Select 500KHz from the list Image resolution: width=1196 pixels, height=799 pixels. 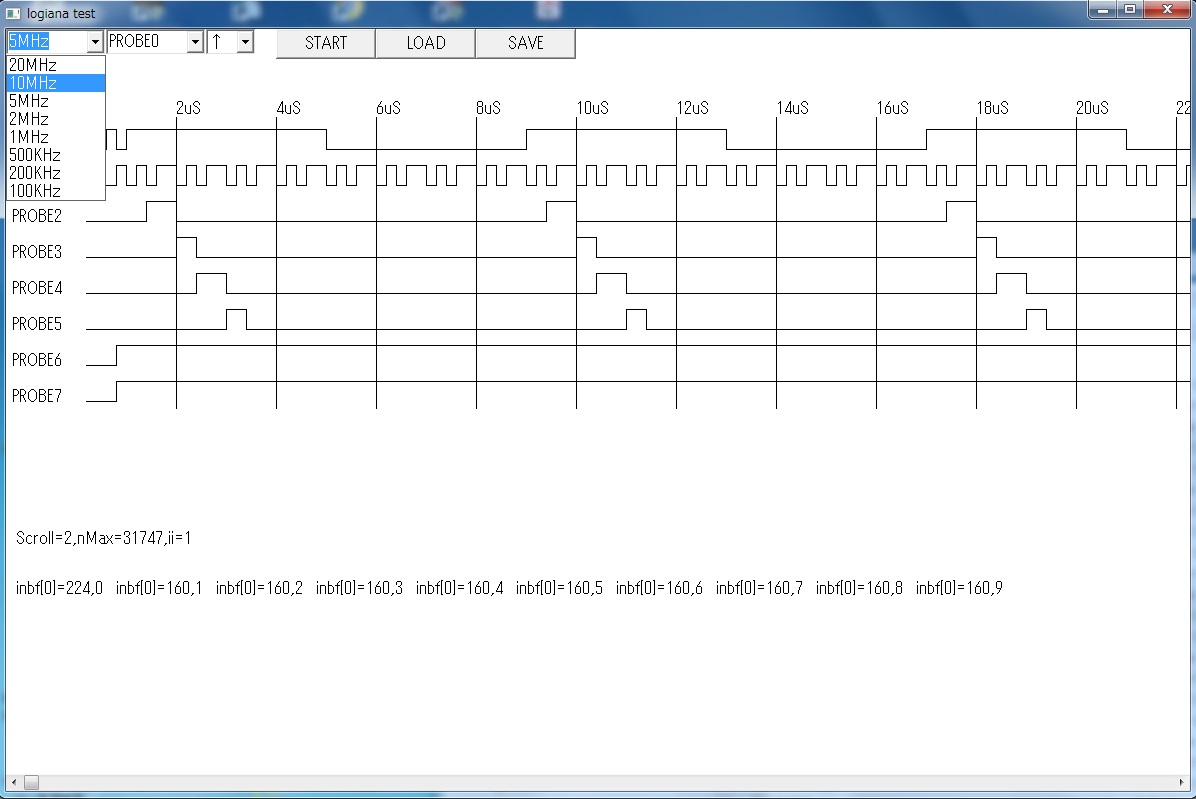(56, 155)
